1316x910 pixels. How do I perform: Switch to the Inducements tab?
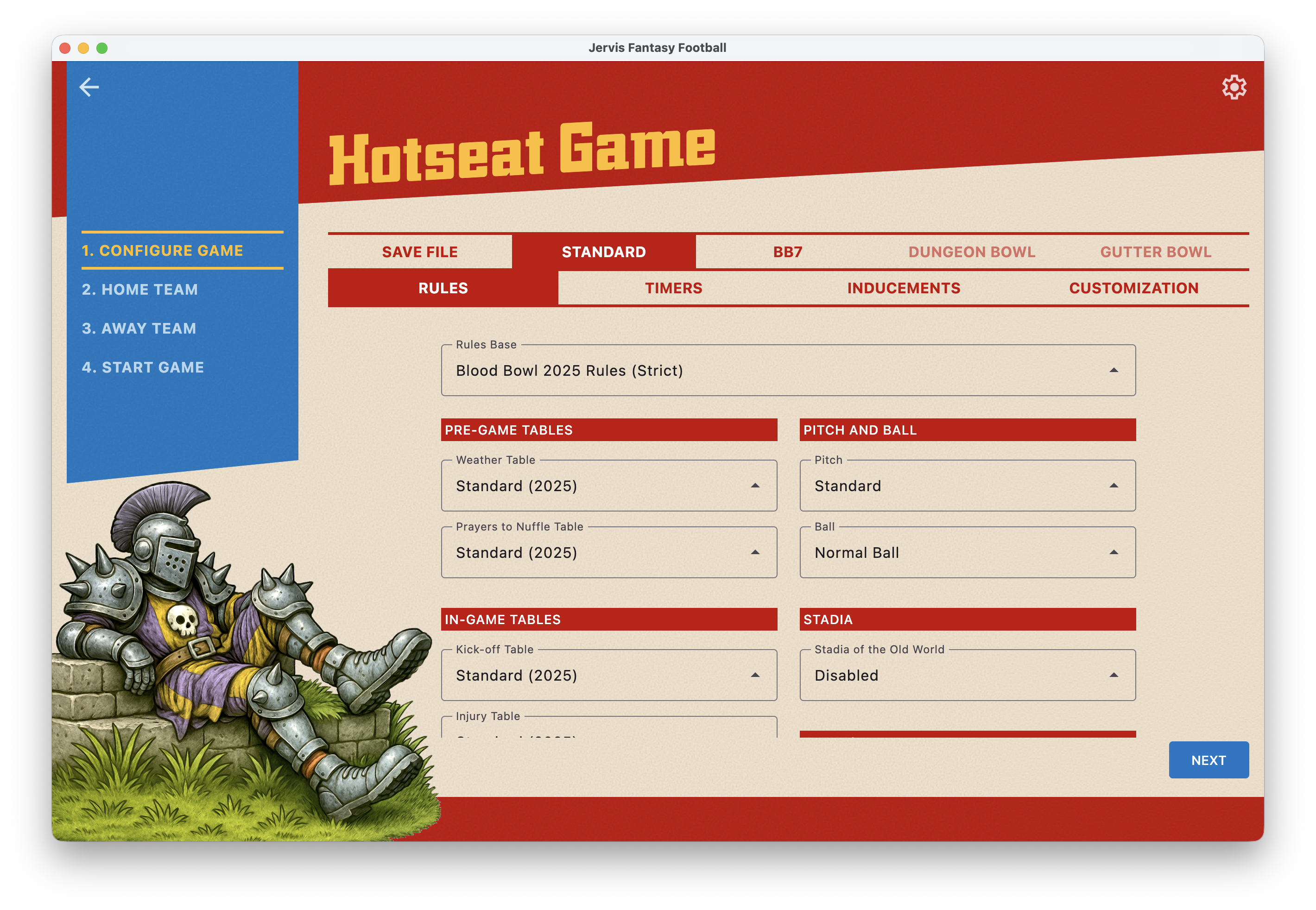[904, 288]
